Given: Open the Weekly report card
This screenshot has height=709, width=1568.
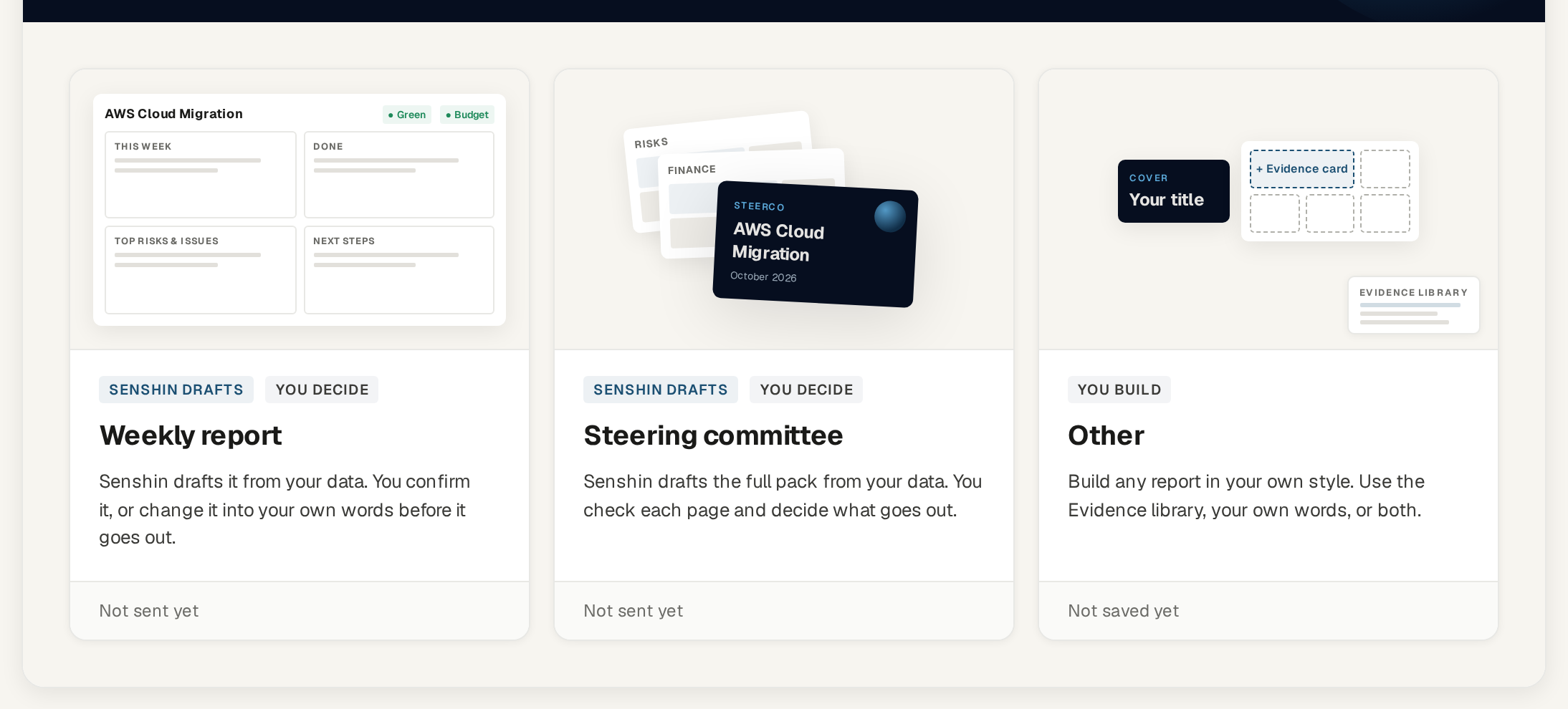Looking at the screenshot, I should (x=300, y=354).
